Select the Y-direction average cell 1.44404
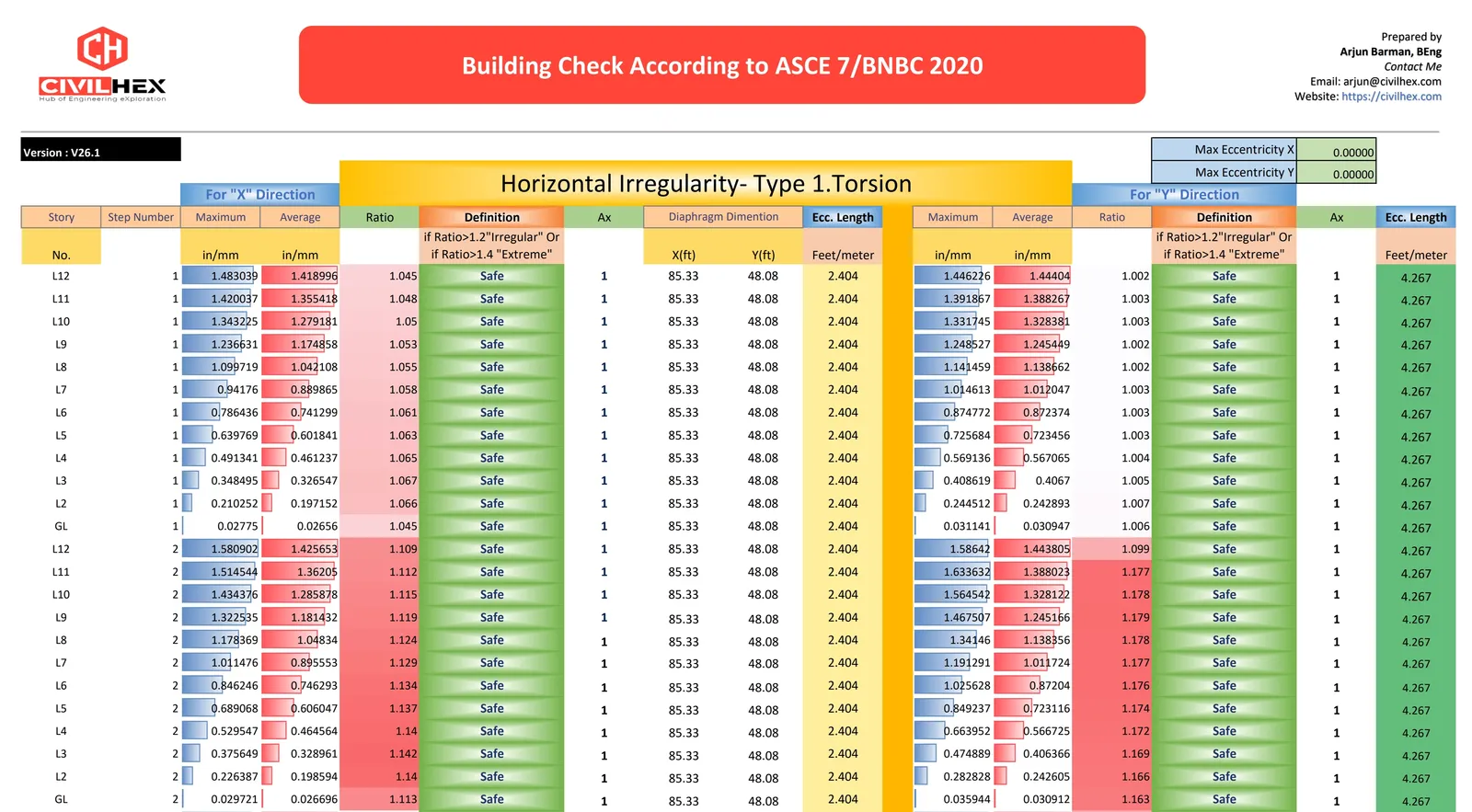The height and width of the screenshot is (812, 1472). 1032,276
